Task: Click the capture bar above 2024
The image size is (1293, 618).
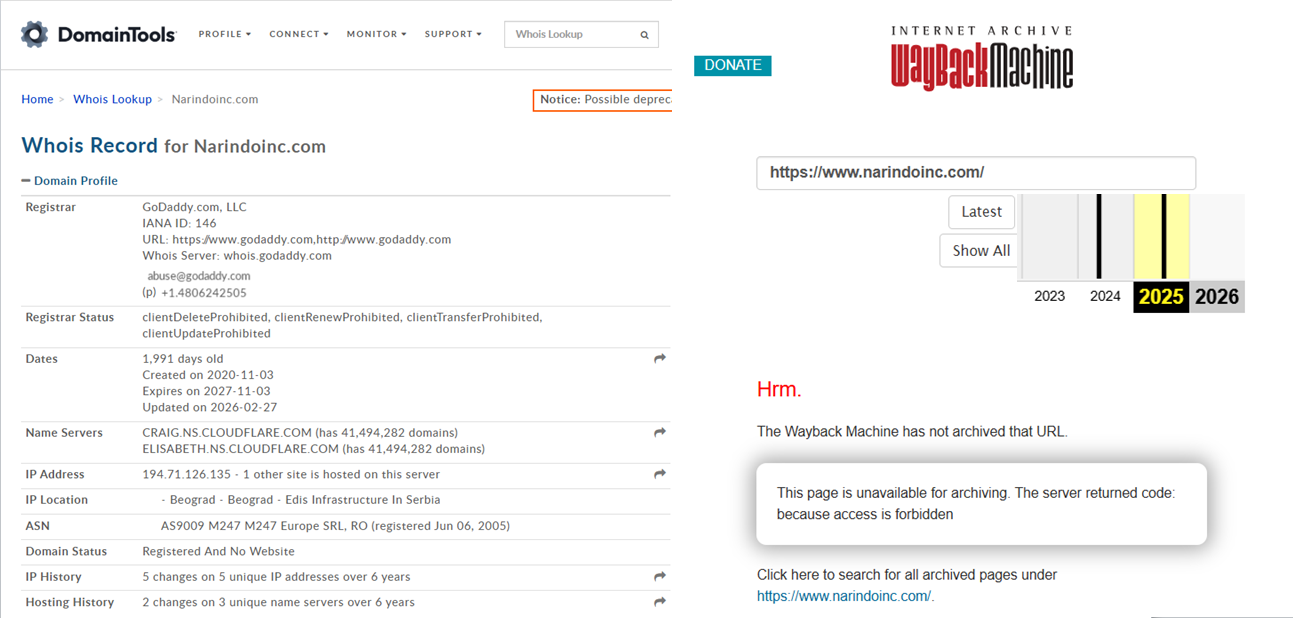Action: [x=1099, y=237]
